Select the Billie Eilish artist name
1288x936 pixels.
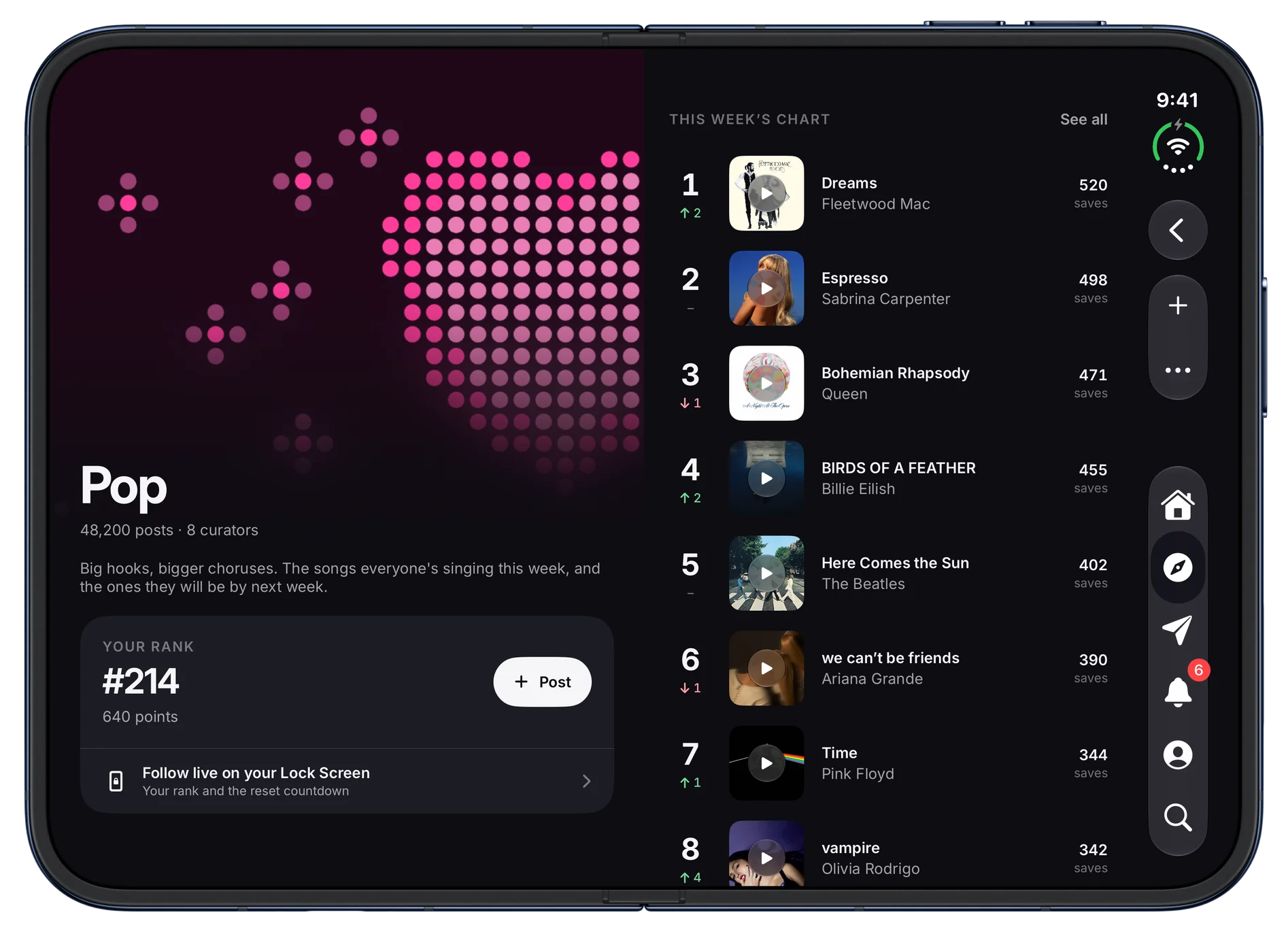point(858,488)
